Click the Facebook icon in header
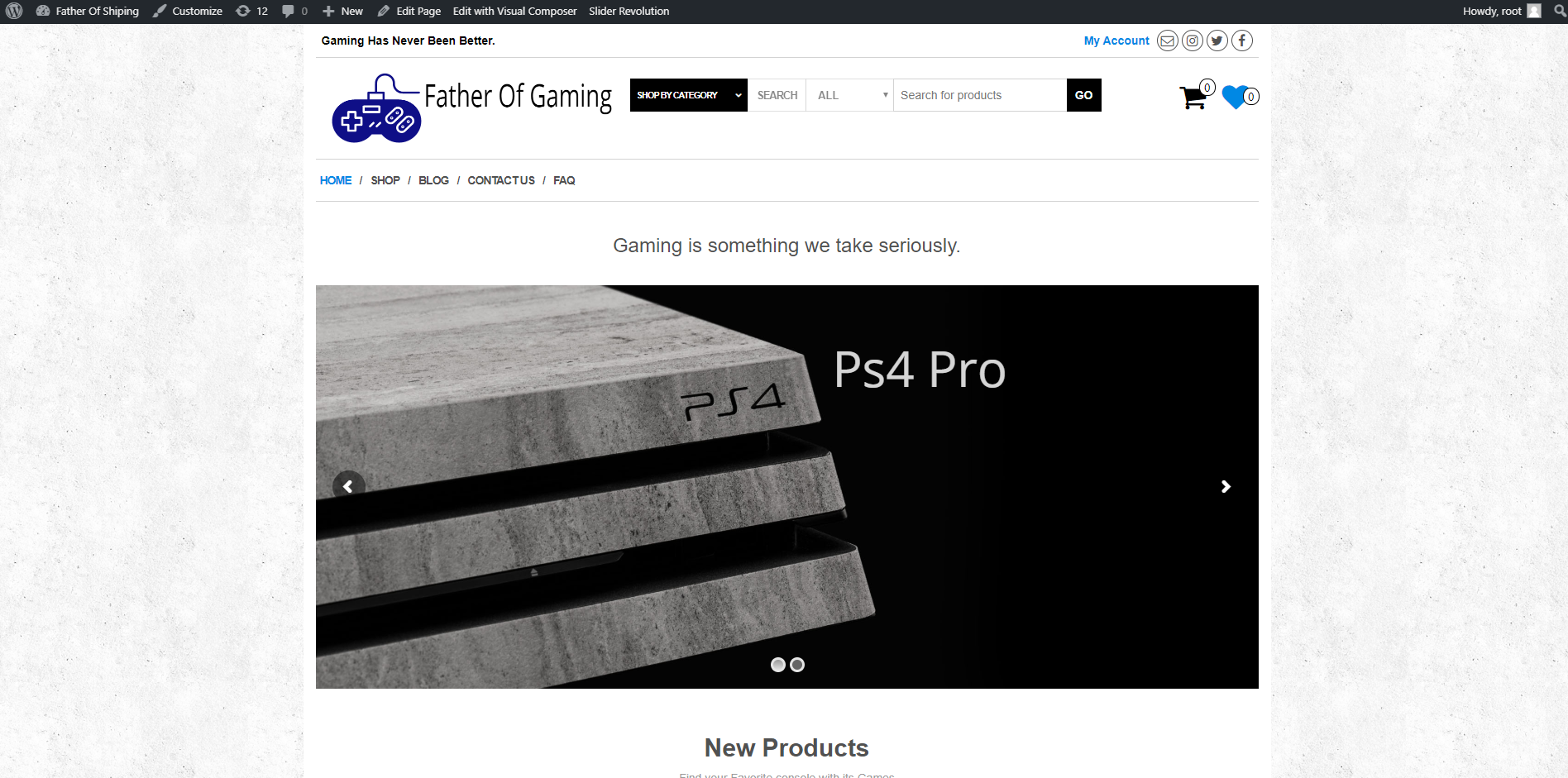The image size is (1568, 778). [1241, 40]
